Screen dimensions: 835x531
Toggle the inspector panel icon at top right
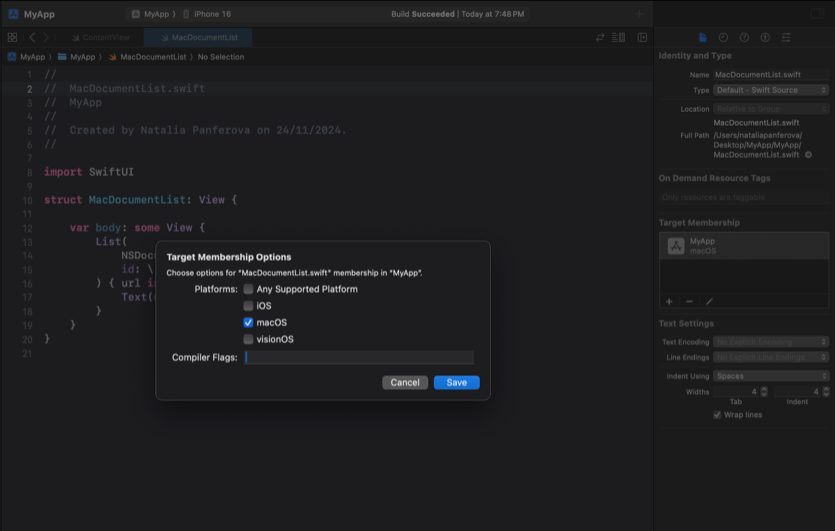[x=817, y=14]
